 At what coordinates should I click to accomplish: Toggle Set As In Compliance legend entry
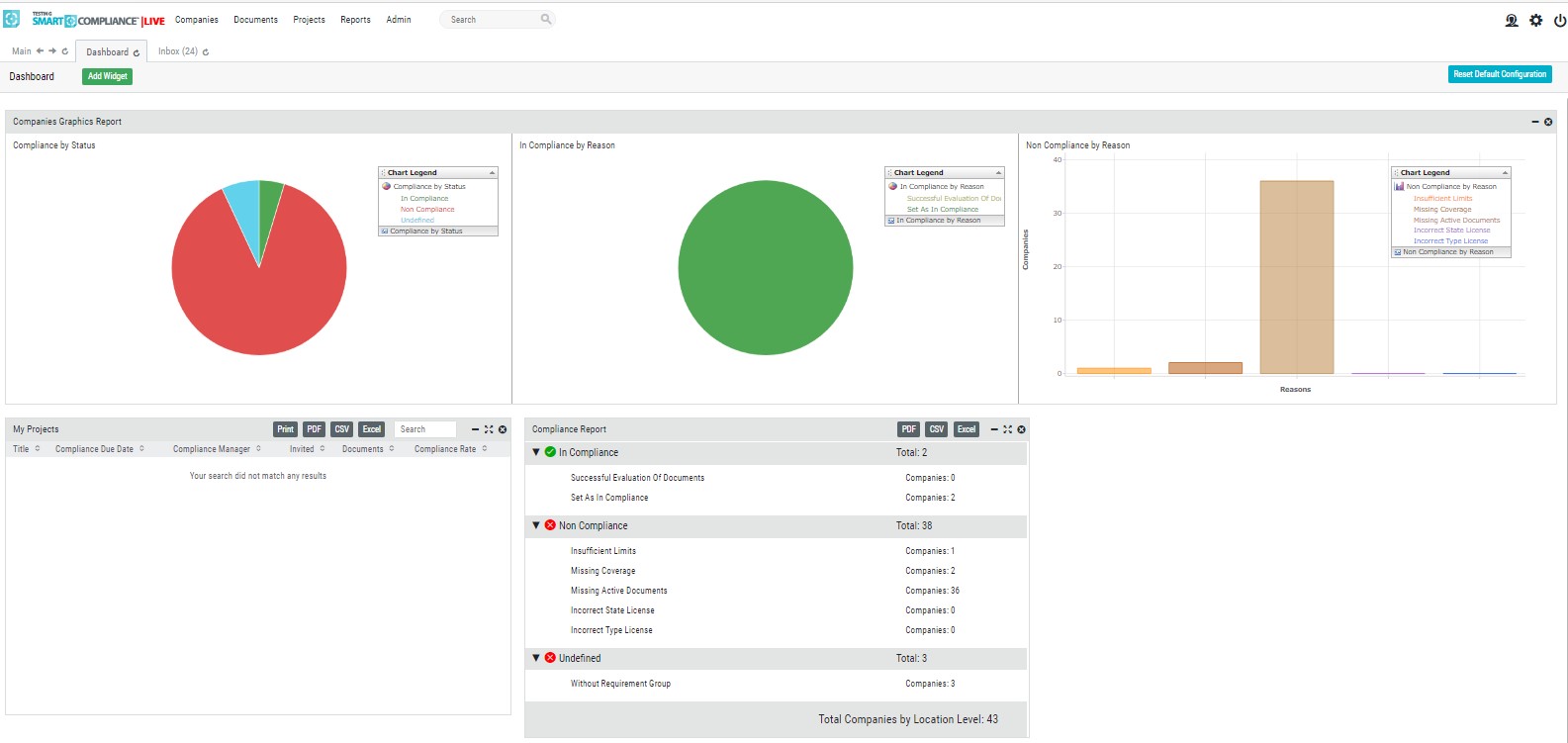pos(943,210)
